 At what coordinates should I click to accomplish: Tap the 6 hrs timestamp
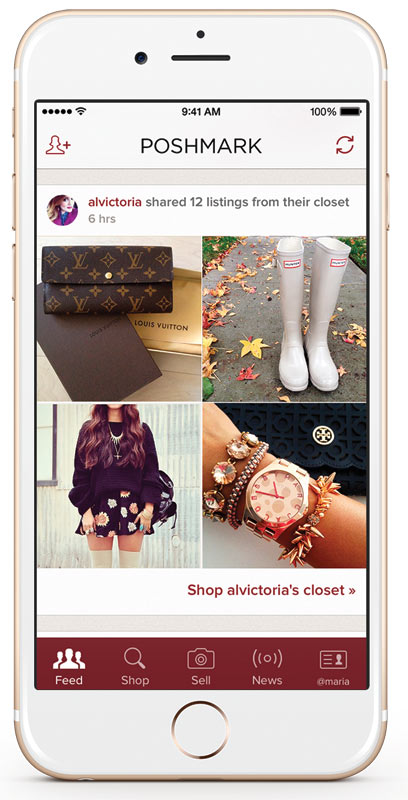click(x=102, y=219)
